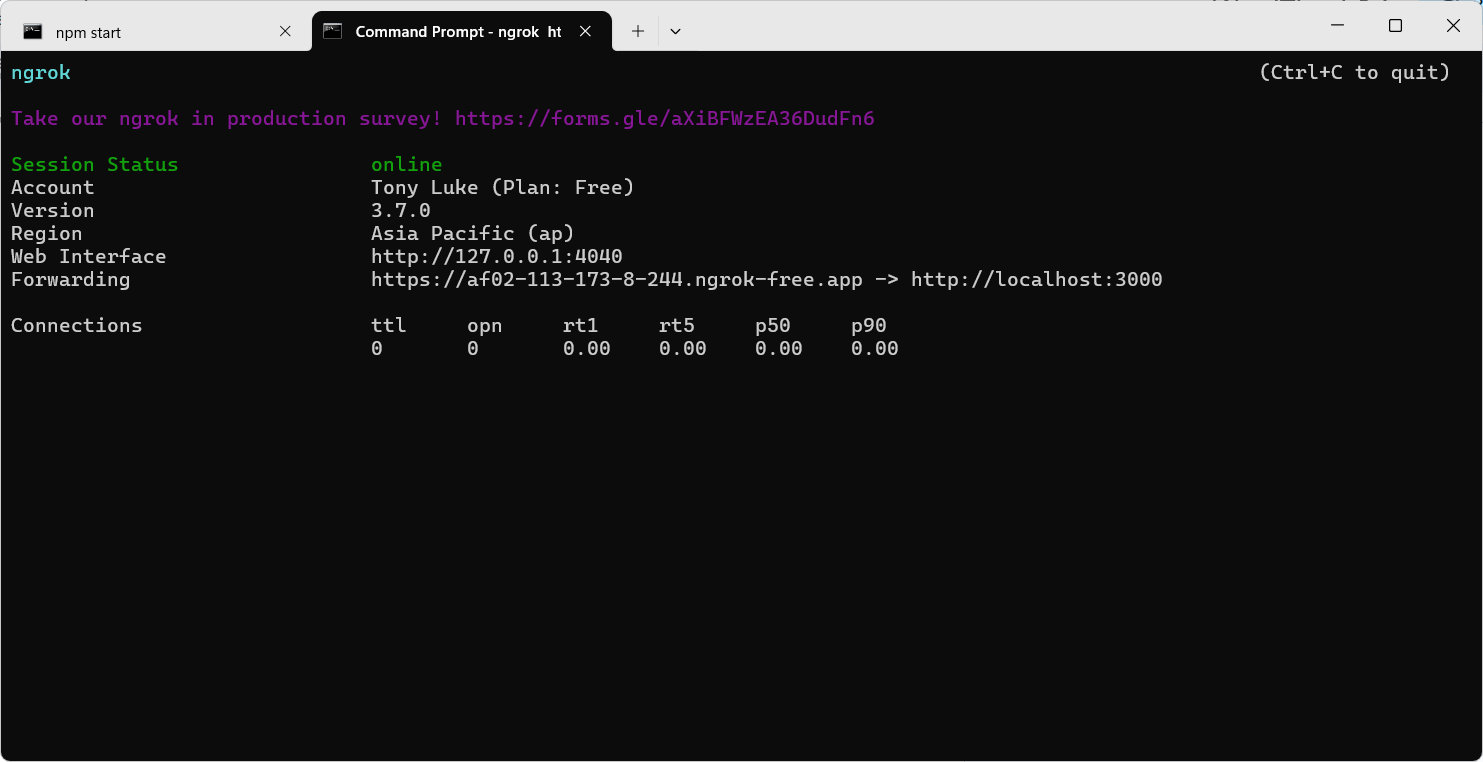The height and width of the screenshot is (762, 1483).
Task: Click the ngrok tab terminal icon
Action: click(333, 32)
